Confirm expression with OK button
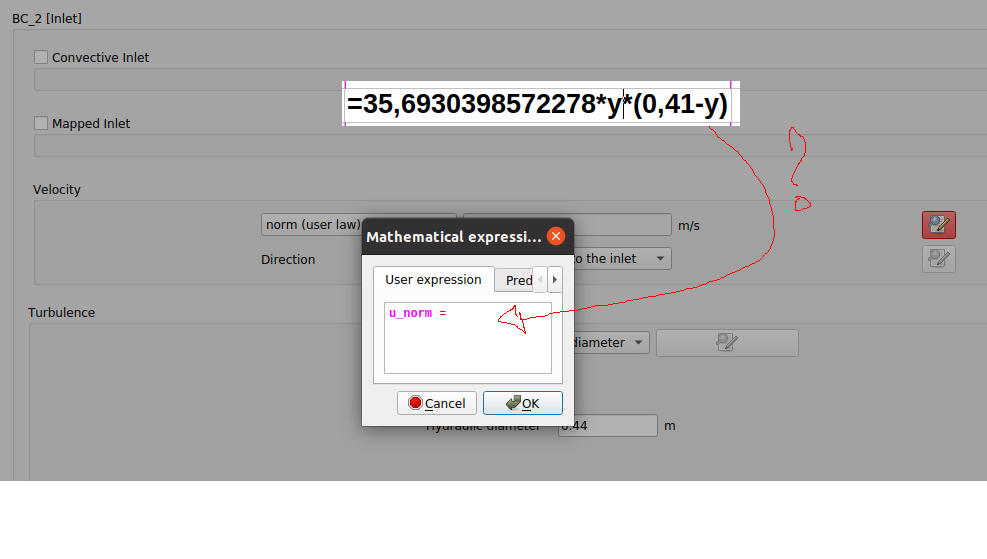Screen dimensions: 987x559 pos(522,403)
